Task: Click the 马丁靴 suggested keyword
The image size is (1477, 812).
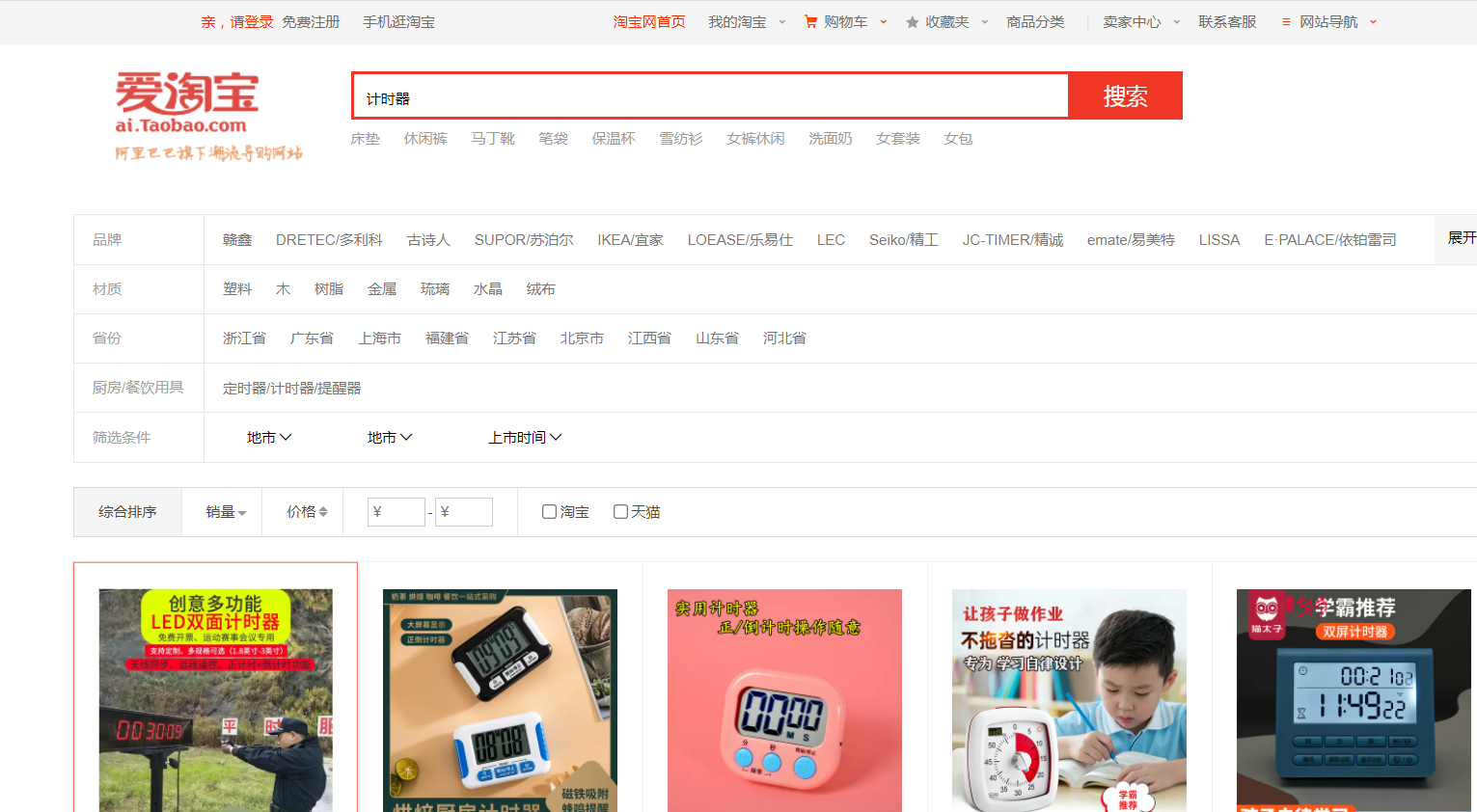Action: coord(493,139)
